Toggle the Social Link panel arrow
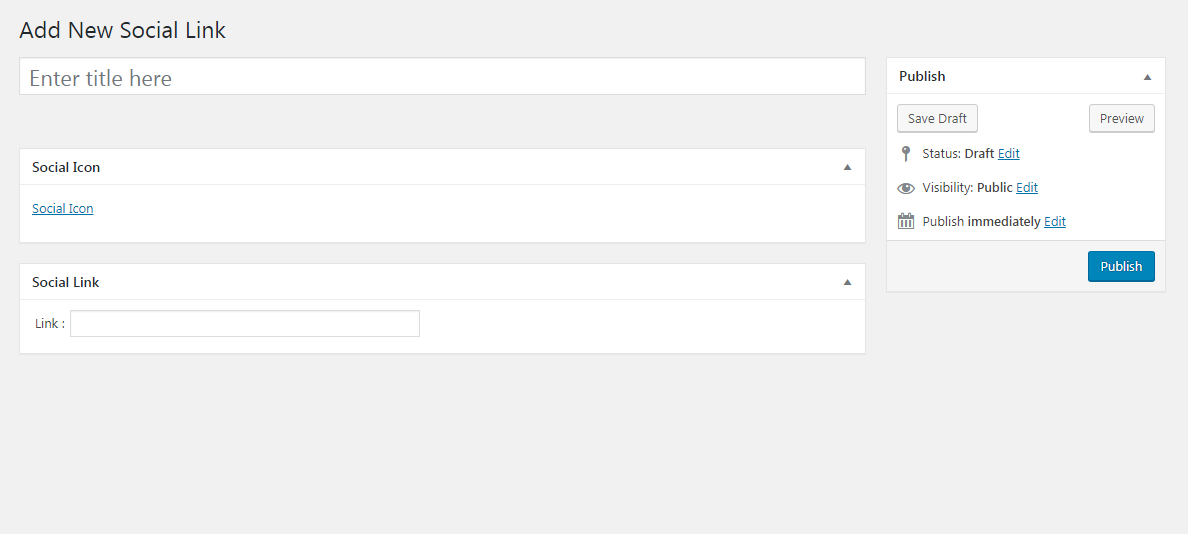Screen dimensions: 1188x534 (x=847, y=283)
